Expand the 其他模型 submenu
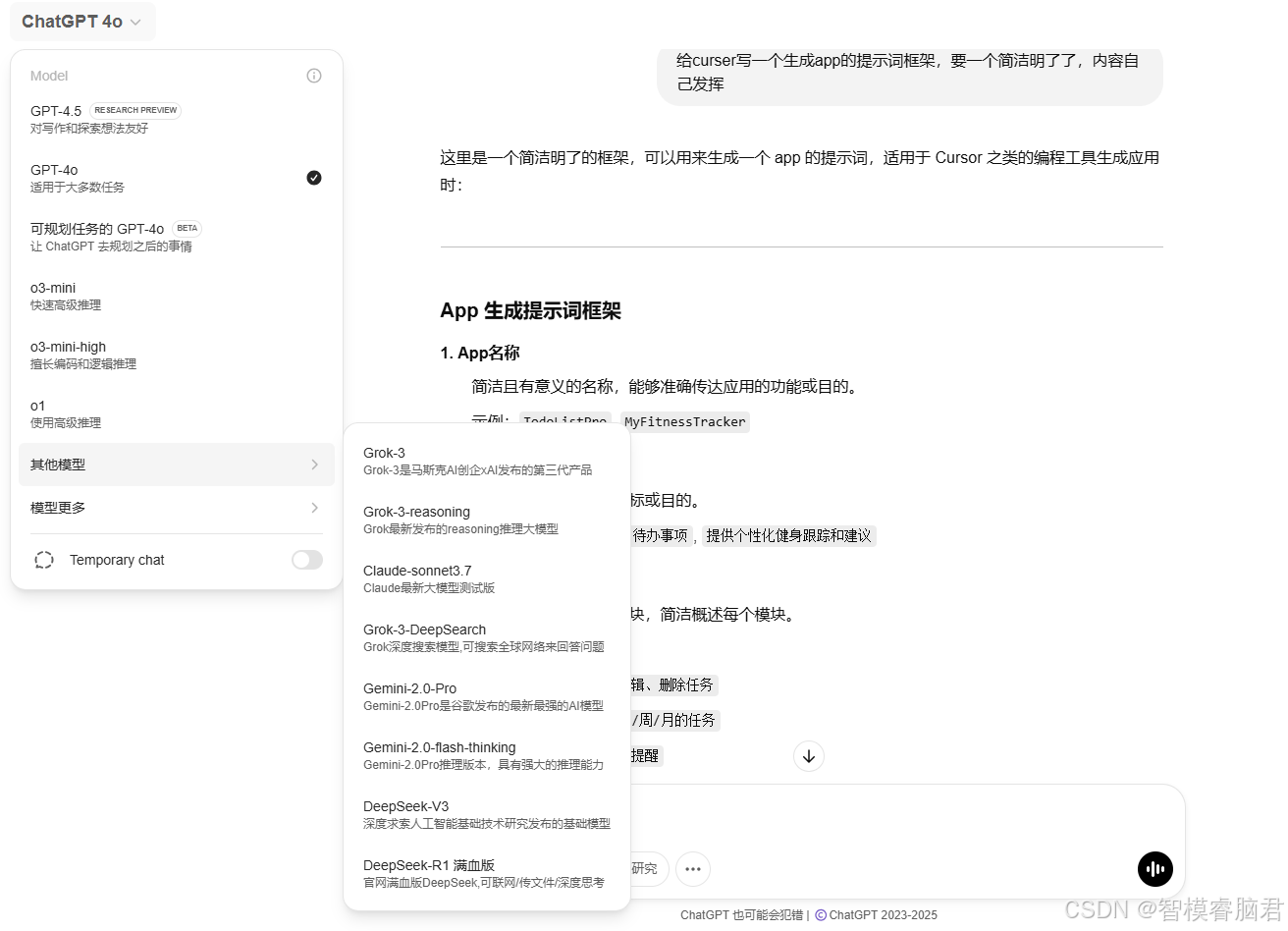1288x931 pixels. pyautogui.click(x=177, y=465)
